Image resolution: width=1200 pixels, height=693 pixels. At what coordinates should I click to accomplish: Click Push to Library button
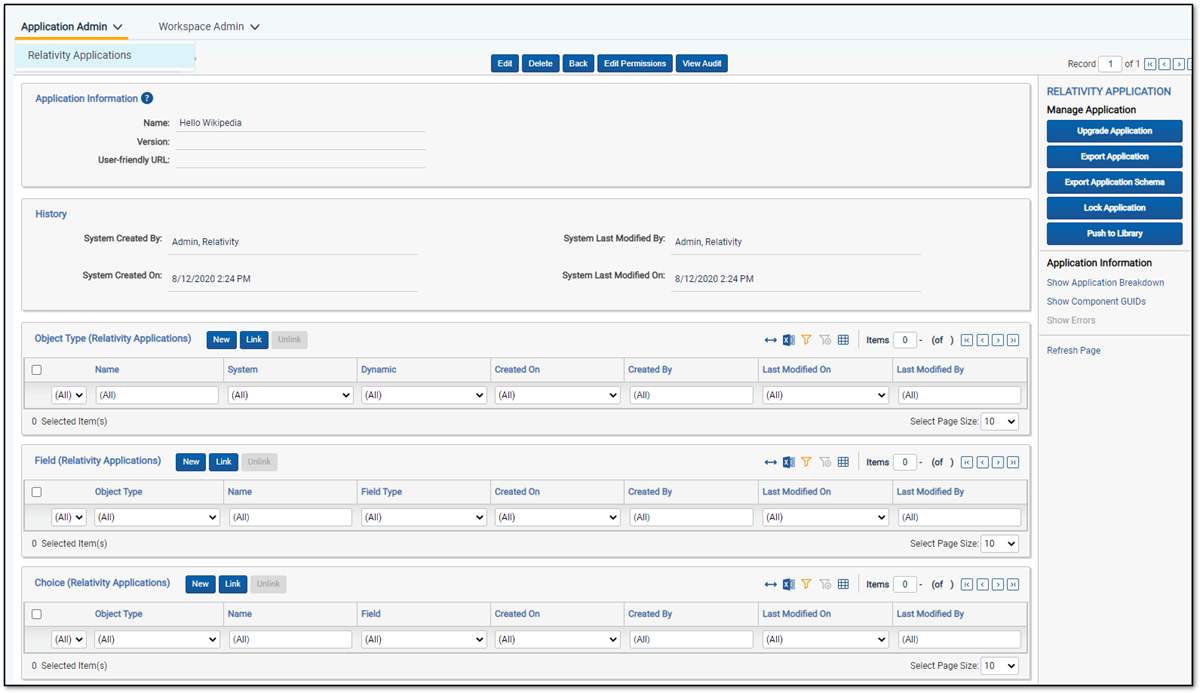(1114, 233)
